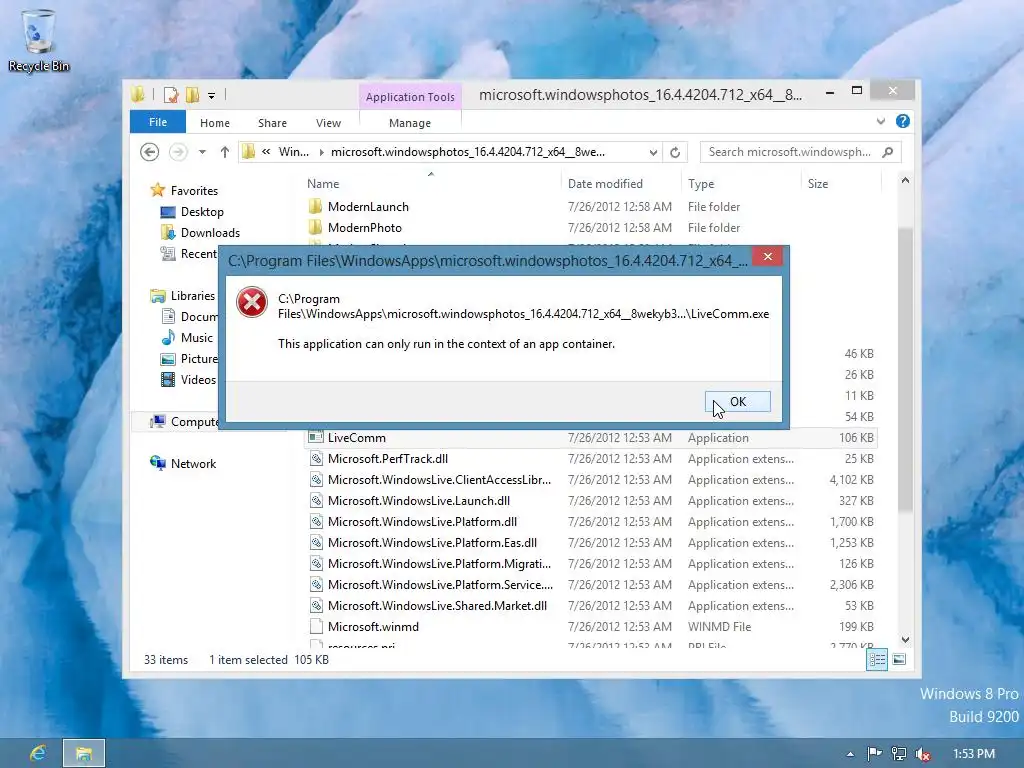Select the ModernLaunch folder

click(368, 207)
